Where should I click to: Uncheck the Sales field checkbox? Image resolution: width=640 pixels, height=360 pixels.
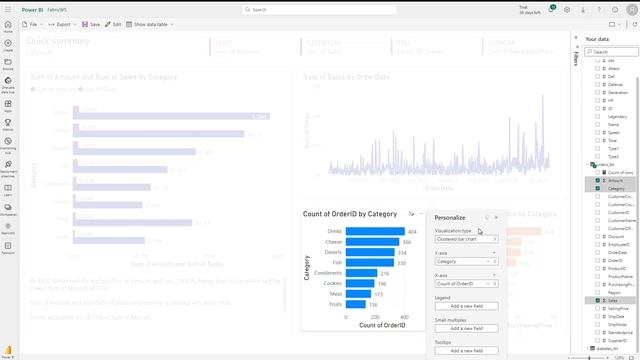598,300
